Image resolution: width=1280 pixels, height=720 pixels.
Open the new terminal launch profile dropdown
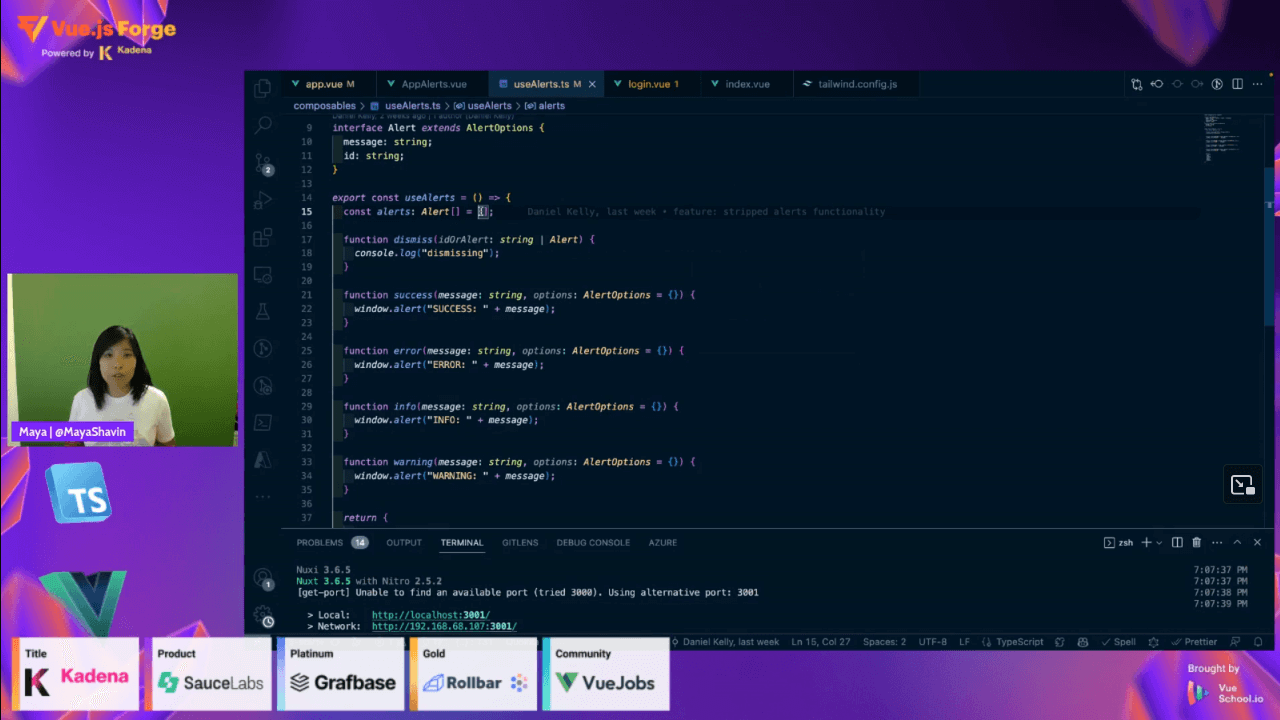(x=1159, y=543)
